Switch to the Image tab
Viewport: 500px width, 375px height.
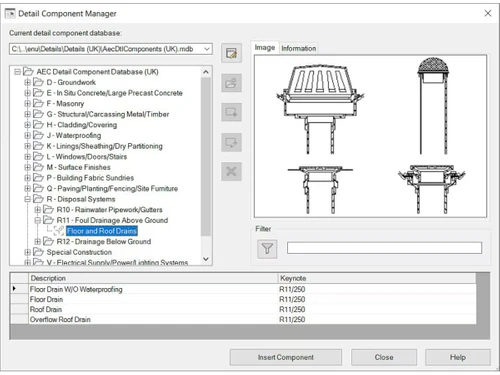(265, 48)
